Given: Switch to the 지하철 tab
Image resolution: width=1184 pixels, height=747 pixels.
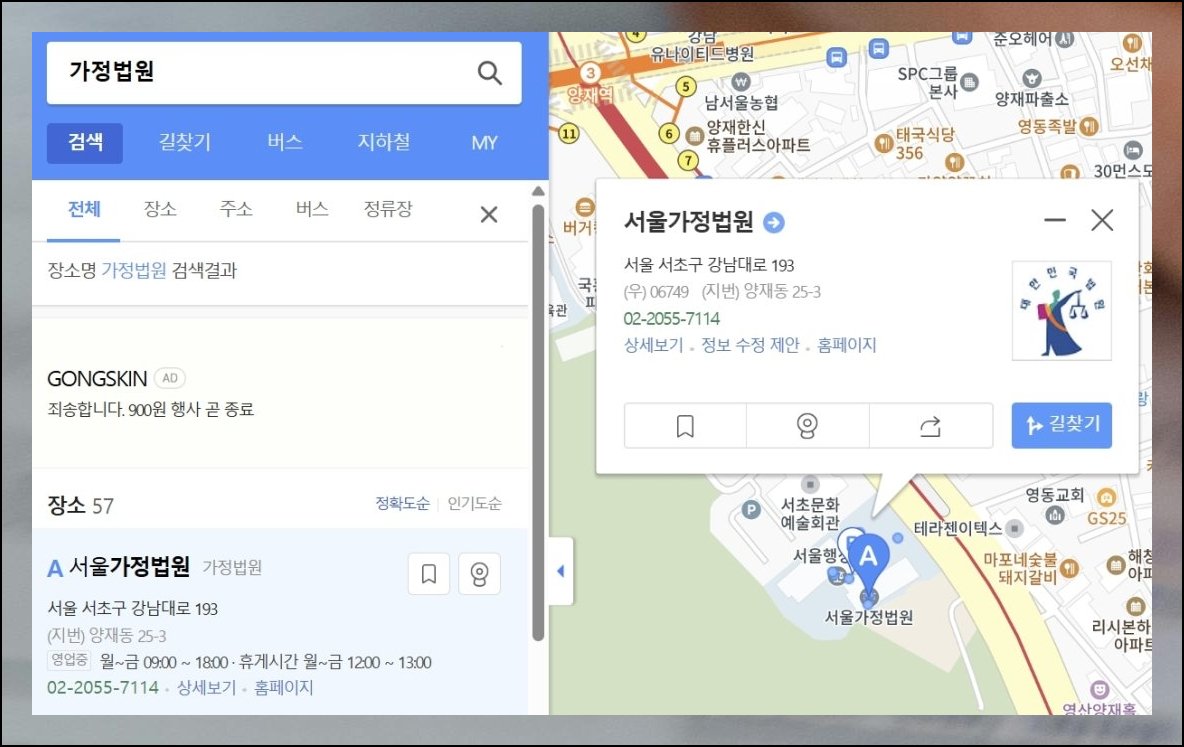Looking at the screenshot, I should coord(384,142).
